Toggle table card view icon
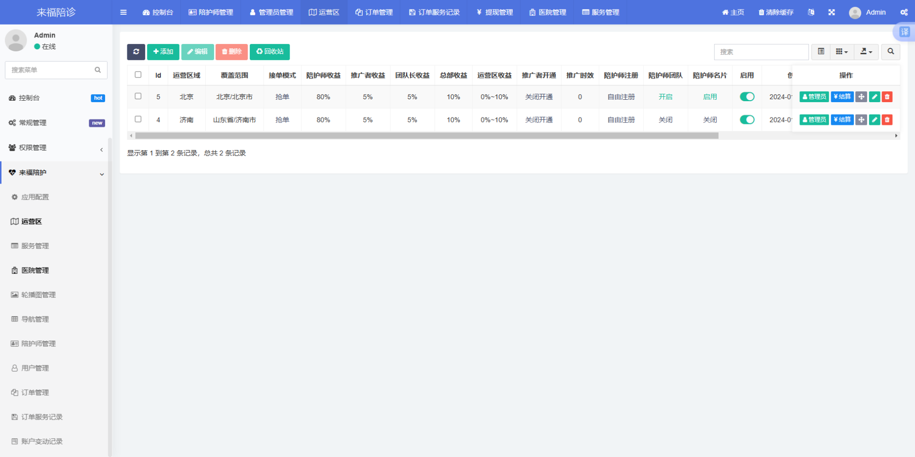 [x=821, y=51]
